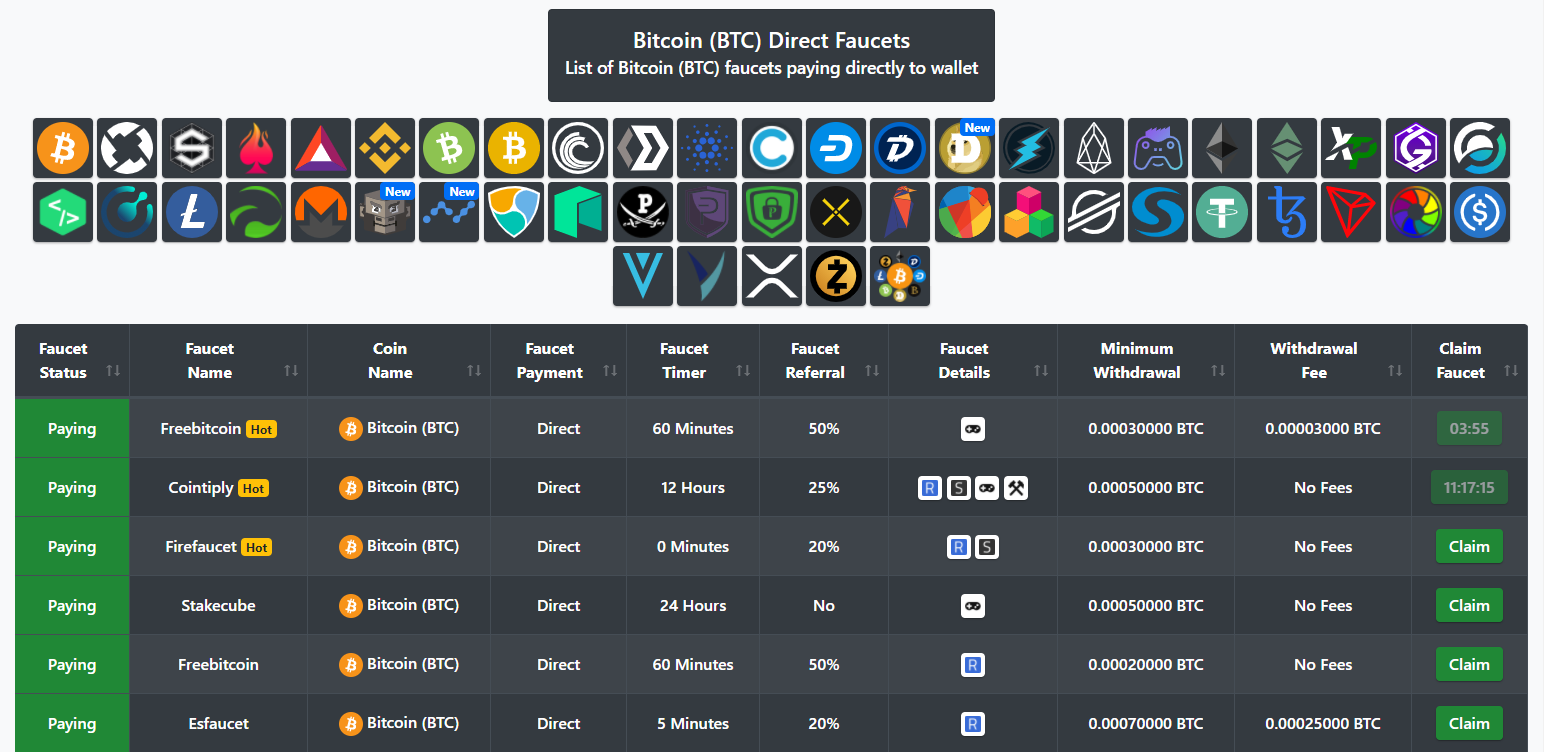Screen dimensions: 1544x752
Task: Choose the Litecoin icon
Action: point(192,212)
